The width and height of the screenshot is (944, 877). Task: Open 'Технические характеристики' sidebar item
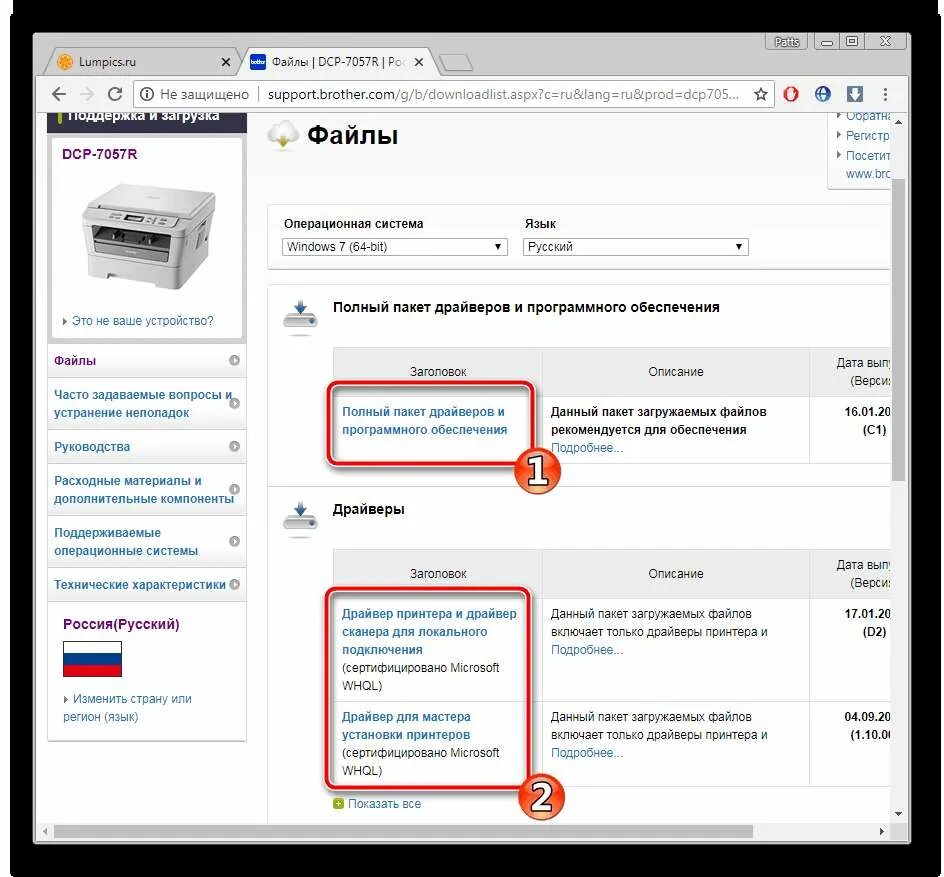146,584
